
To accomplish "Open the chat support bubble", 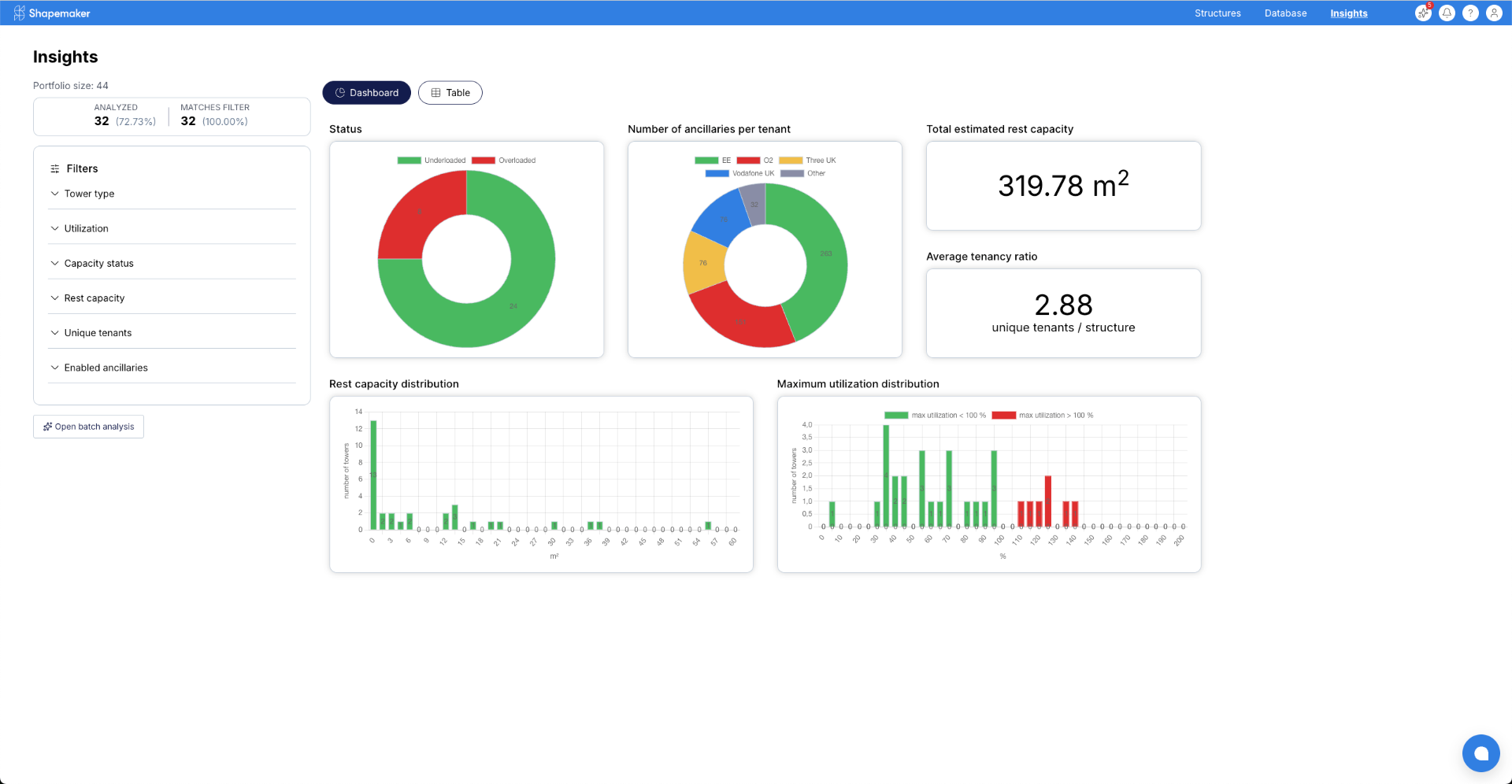I will point(1480,753).
